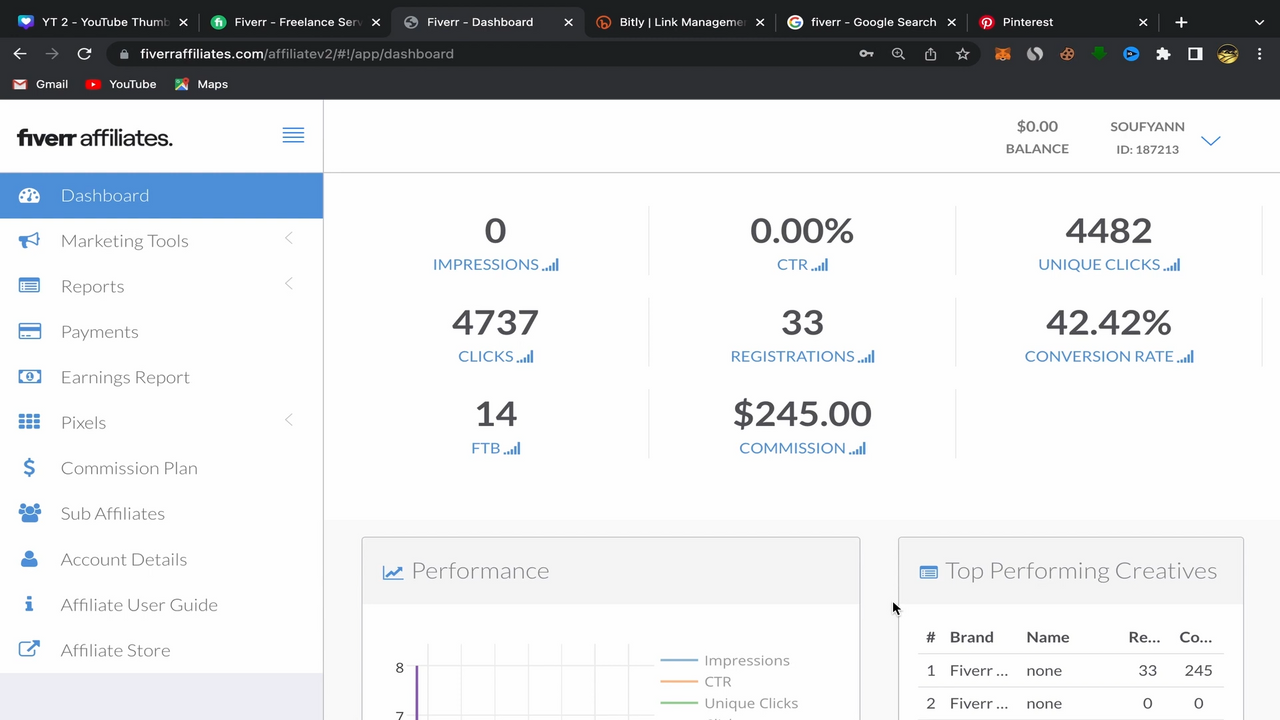The height and width of the screenshot is (720, 1280).
Task: Open the Gmail bookmark
Action: (40, 84)
